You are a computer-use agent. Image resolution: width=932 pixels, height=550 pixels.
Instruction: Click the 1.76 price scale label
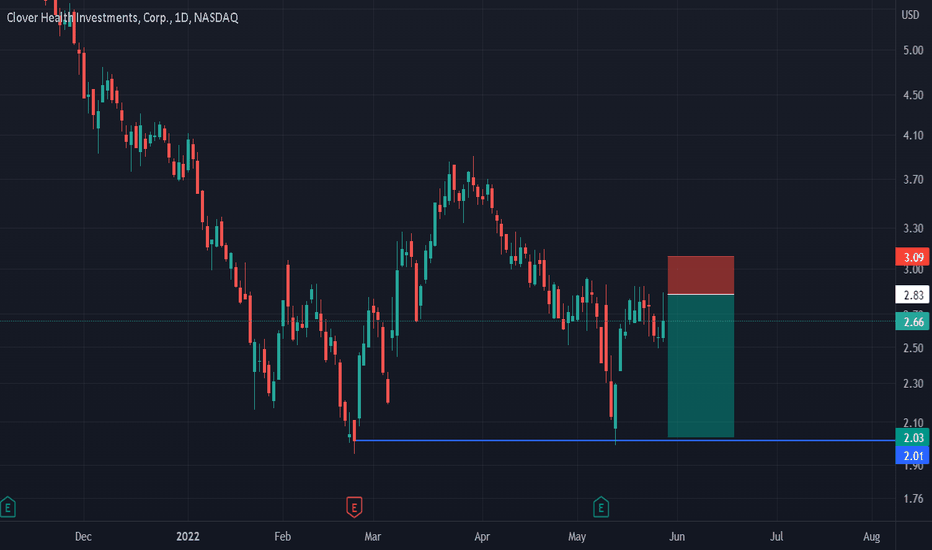tap(913, 499)
